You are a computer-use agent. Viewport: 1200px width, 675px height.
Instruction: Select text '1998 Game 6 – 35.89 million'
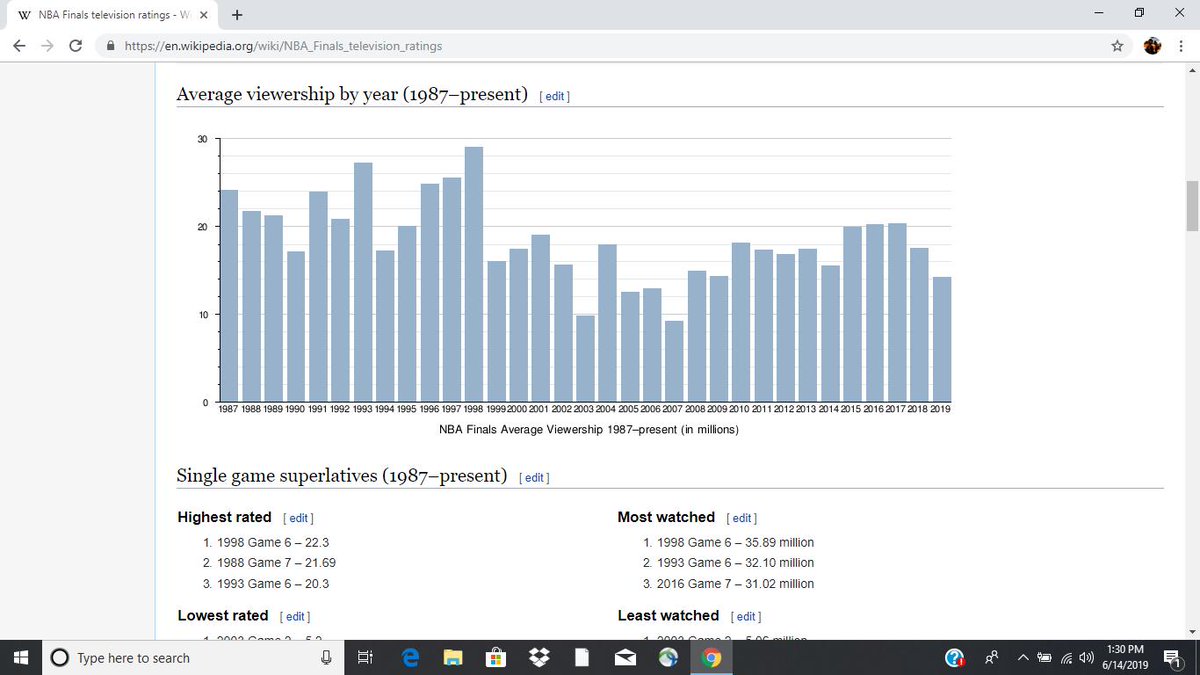pos(735,542)
